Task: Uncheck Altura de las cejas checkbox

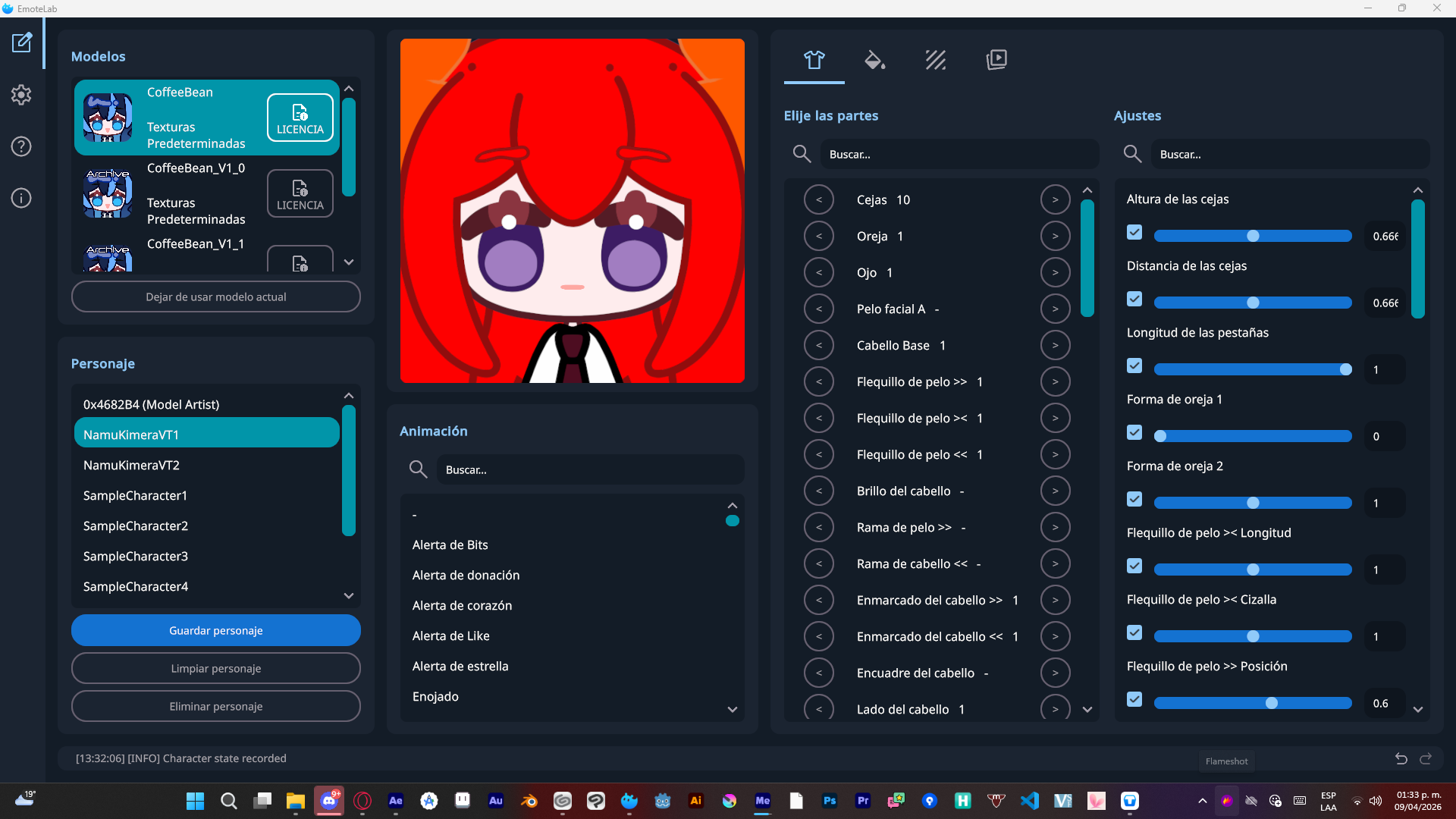Action: tap(1134, 232)
